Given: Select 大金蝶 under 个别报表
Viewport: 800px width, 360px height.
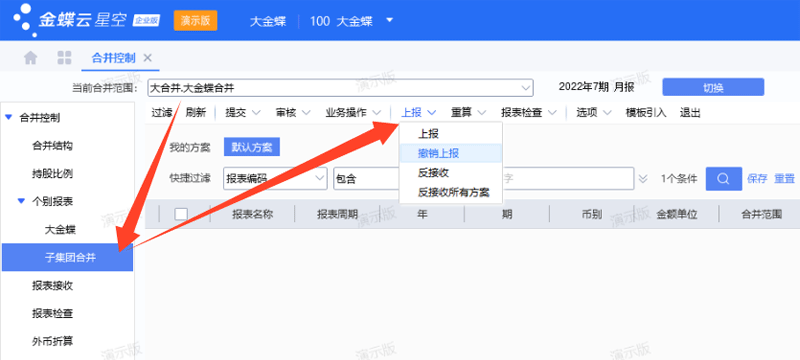Looking at the screenshot, I should [60, 229].
